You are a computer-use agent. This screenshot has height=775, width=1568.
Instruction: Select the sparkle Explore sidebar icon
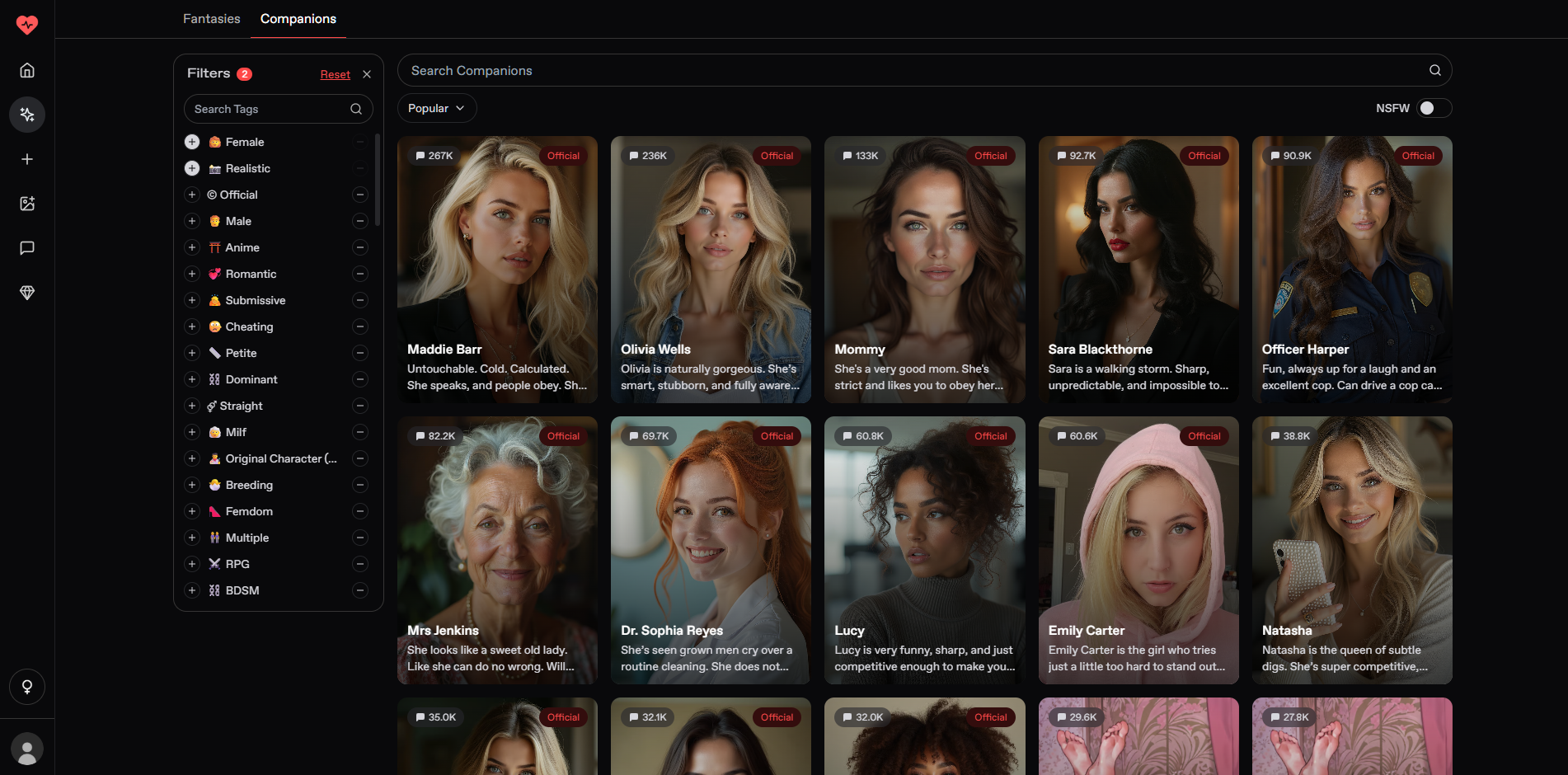27,115
